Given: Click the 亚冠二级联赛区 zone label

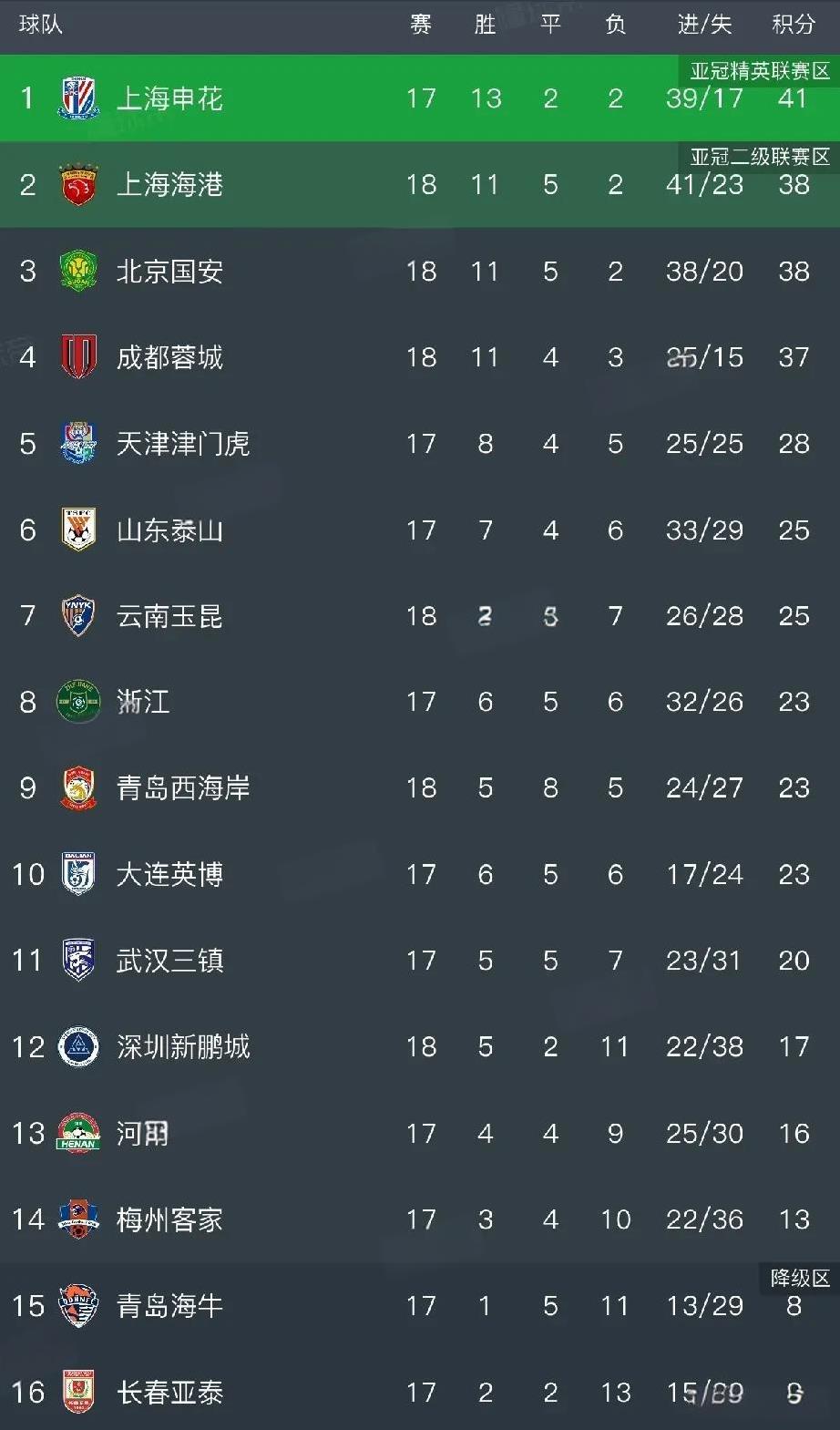Looking at the screenshot, I should (759, 157).
